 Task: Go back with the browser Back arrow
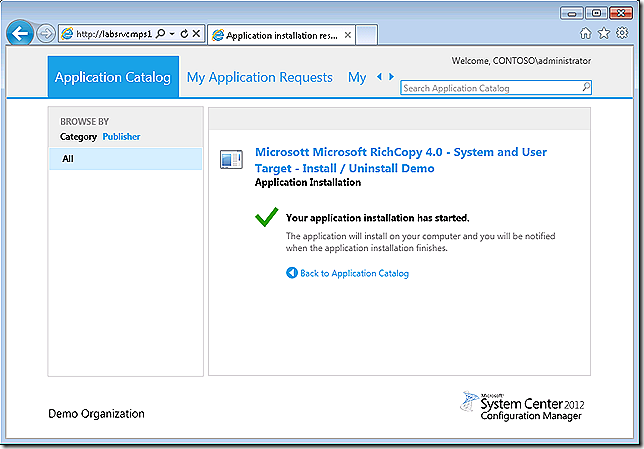[x=19, y=33]
